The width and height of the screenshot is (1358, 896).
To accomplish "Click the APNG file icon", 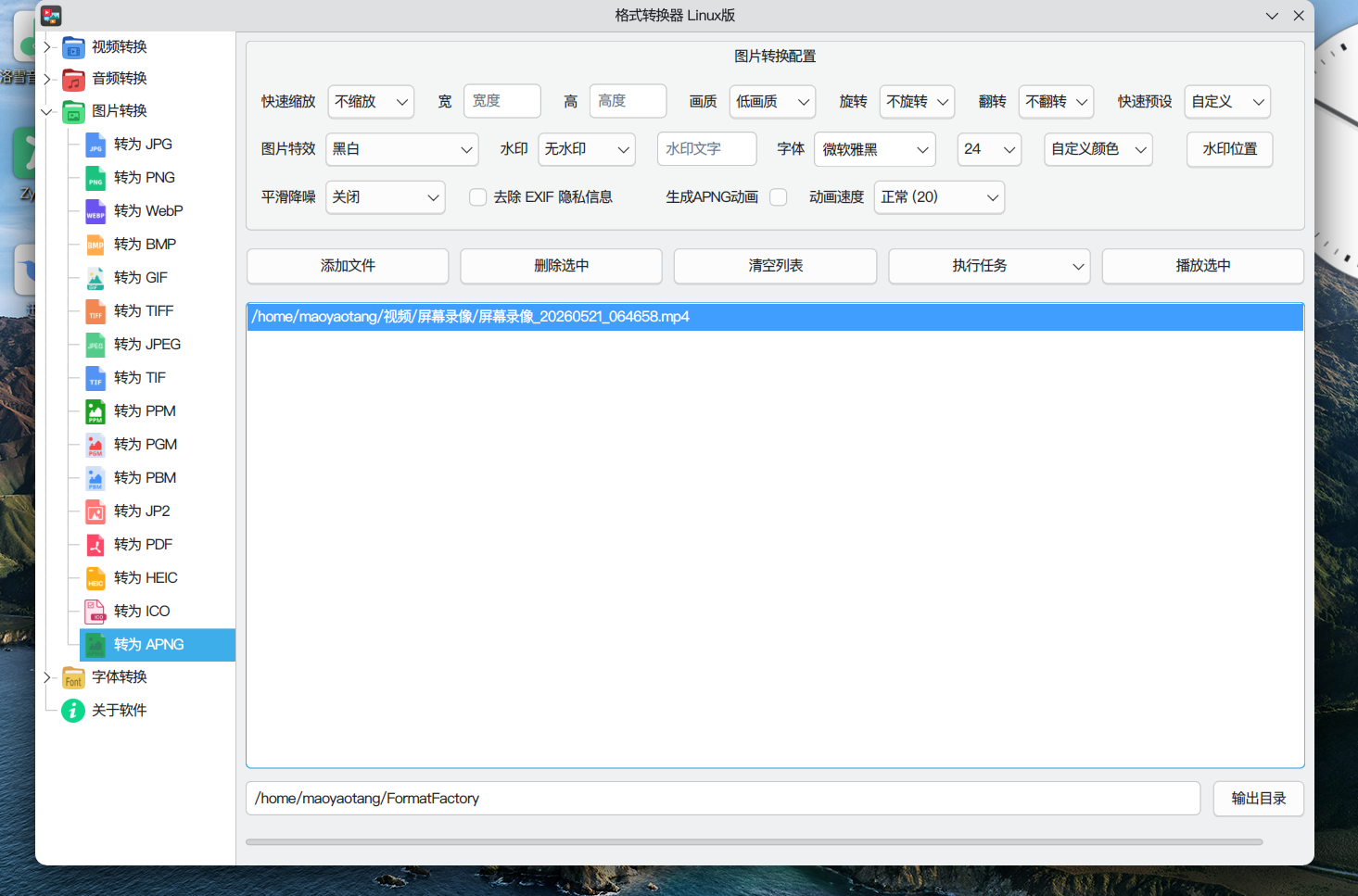I will [95, 646].
